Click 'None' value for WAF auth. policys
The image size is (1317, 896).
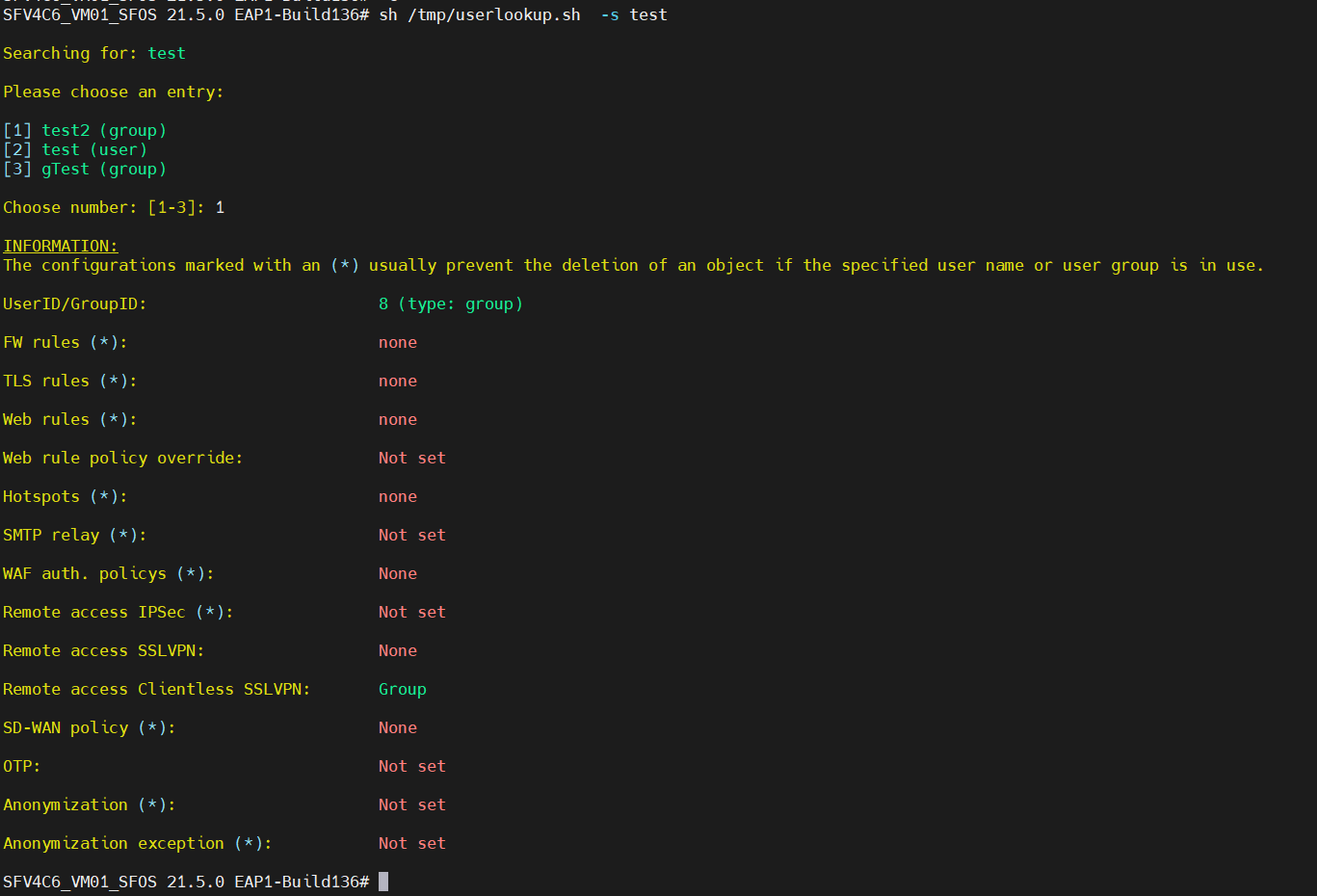398,573
